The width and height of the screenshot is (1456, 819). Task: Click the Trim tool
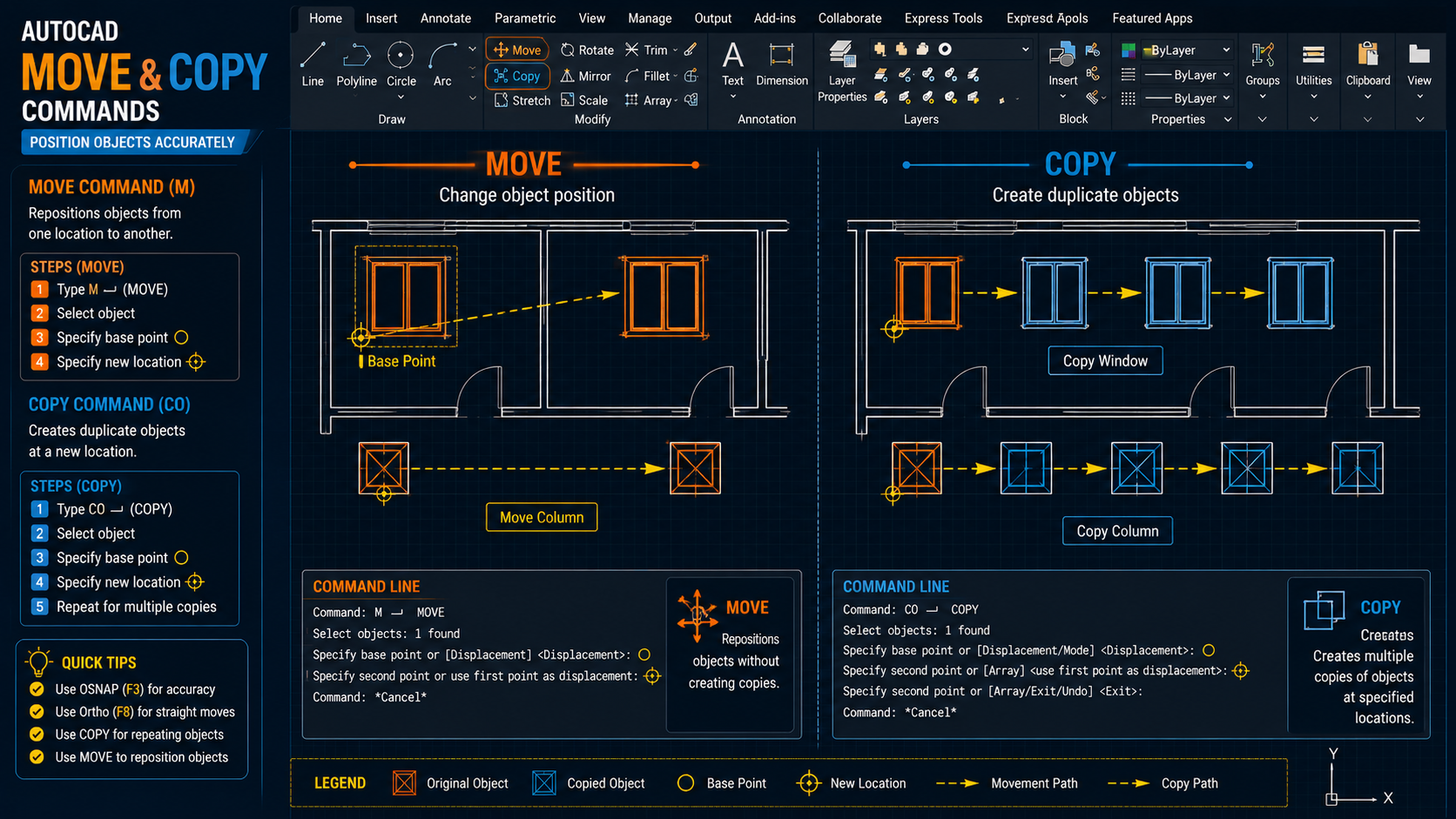647,50
